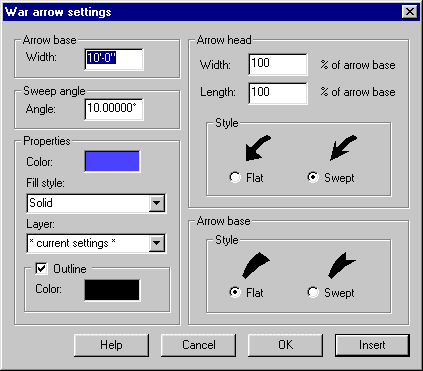The image size is (423, 371).
Task: Click the swept arrow base style icon
Action: pyautogui.click(x=342, y=266)
